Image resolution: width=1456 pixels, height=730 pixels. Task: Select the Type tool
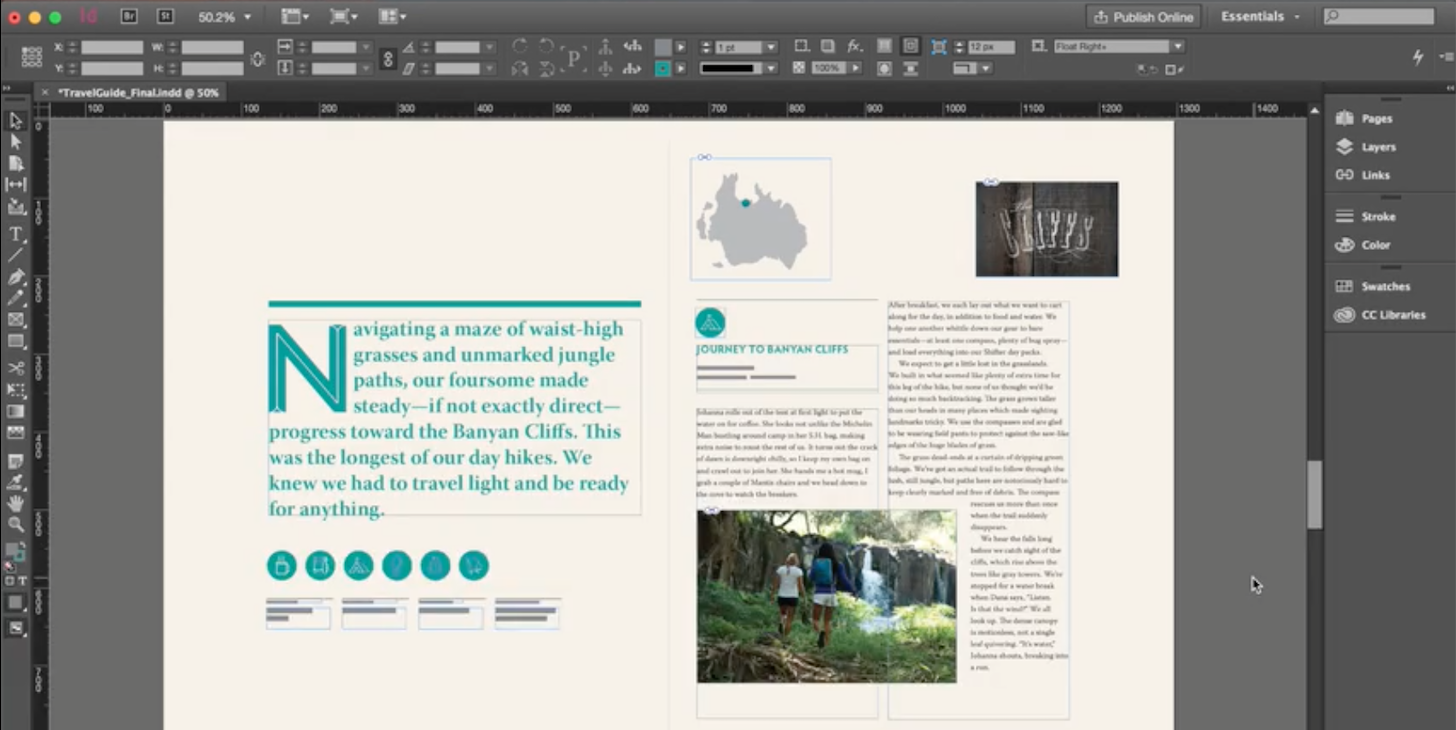click(x=16, y=234)
